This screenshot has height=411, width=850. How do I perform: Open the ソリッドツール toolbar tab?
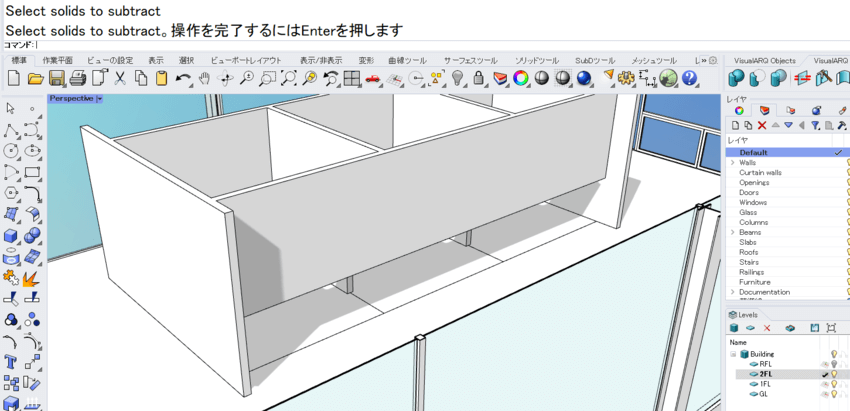537,60
